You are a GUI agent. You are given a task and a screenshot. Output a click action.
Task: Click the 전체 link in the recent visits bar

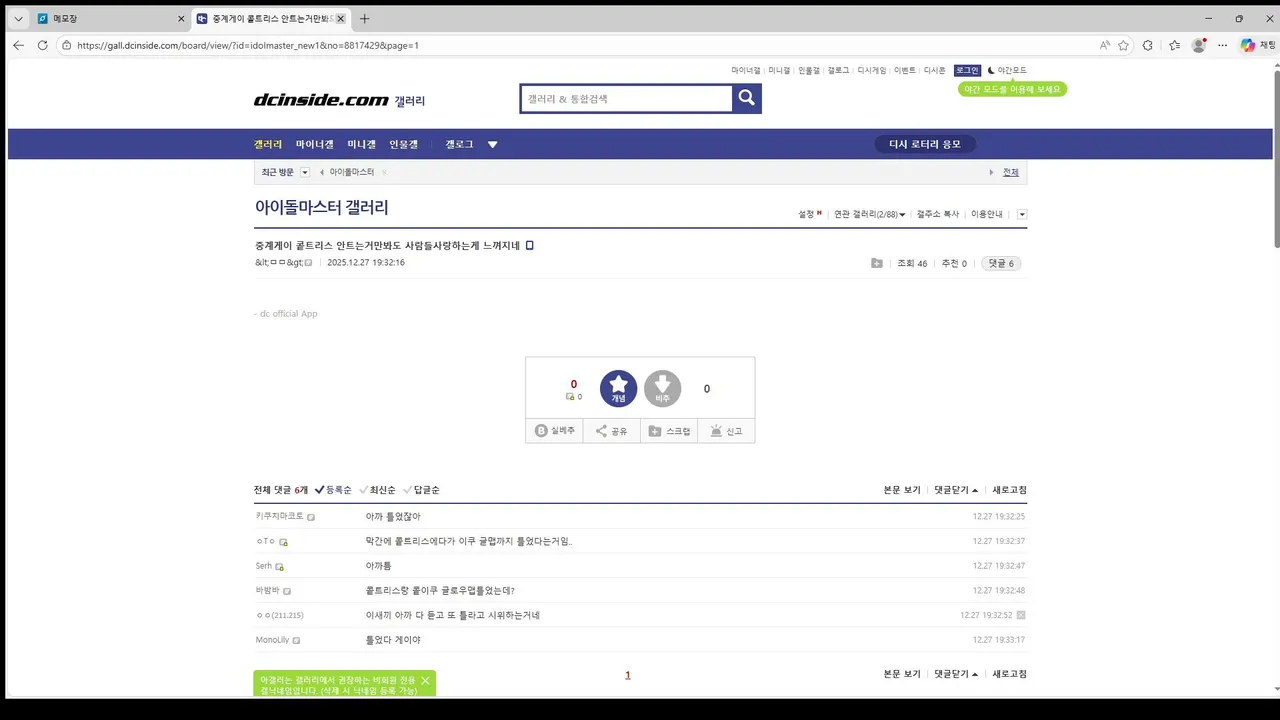[x=1011, y=172]
